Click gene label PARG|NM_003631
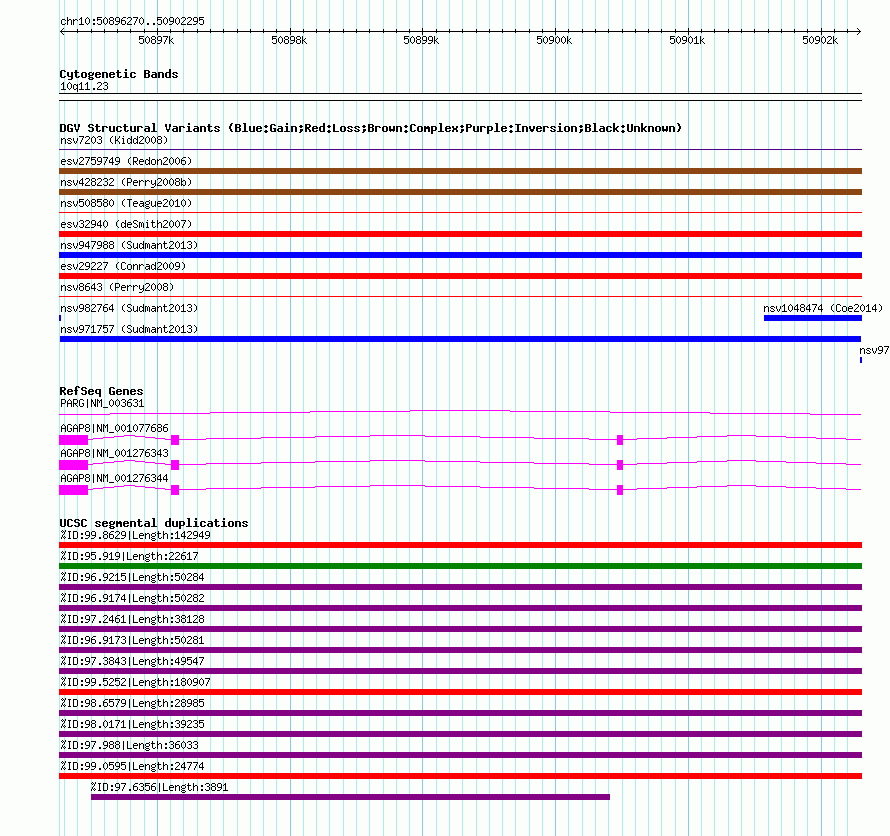The width and height of the screenshot is (890, 836). click(x=102, y=404)
